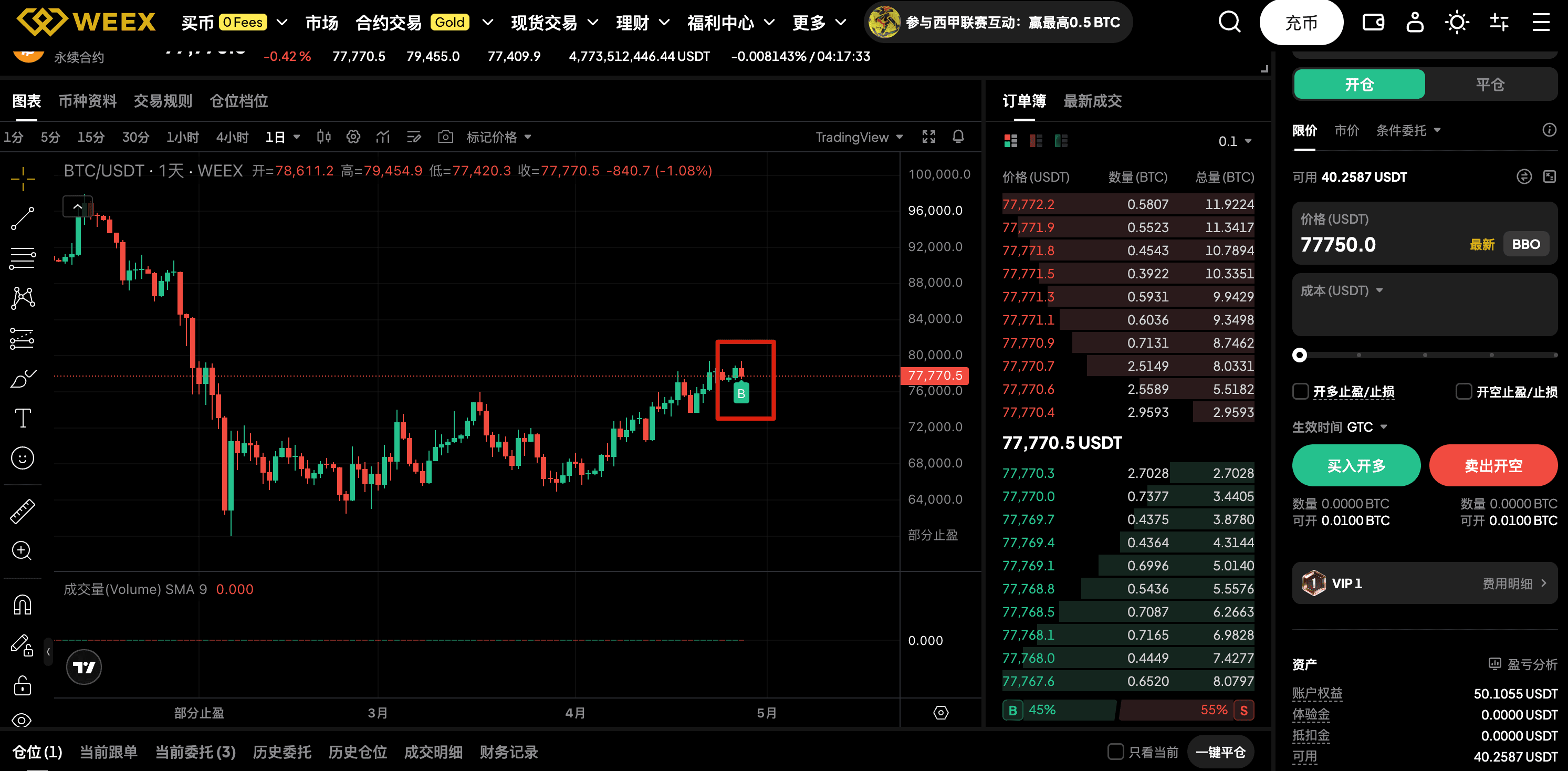
Task: Expand the 合约交易 futures trading menu
Action: [424, 23]
